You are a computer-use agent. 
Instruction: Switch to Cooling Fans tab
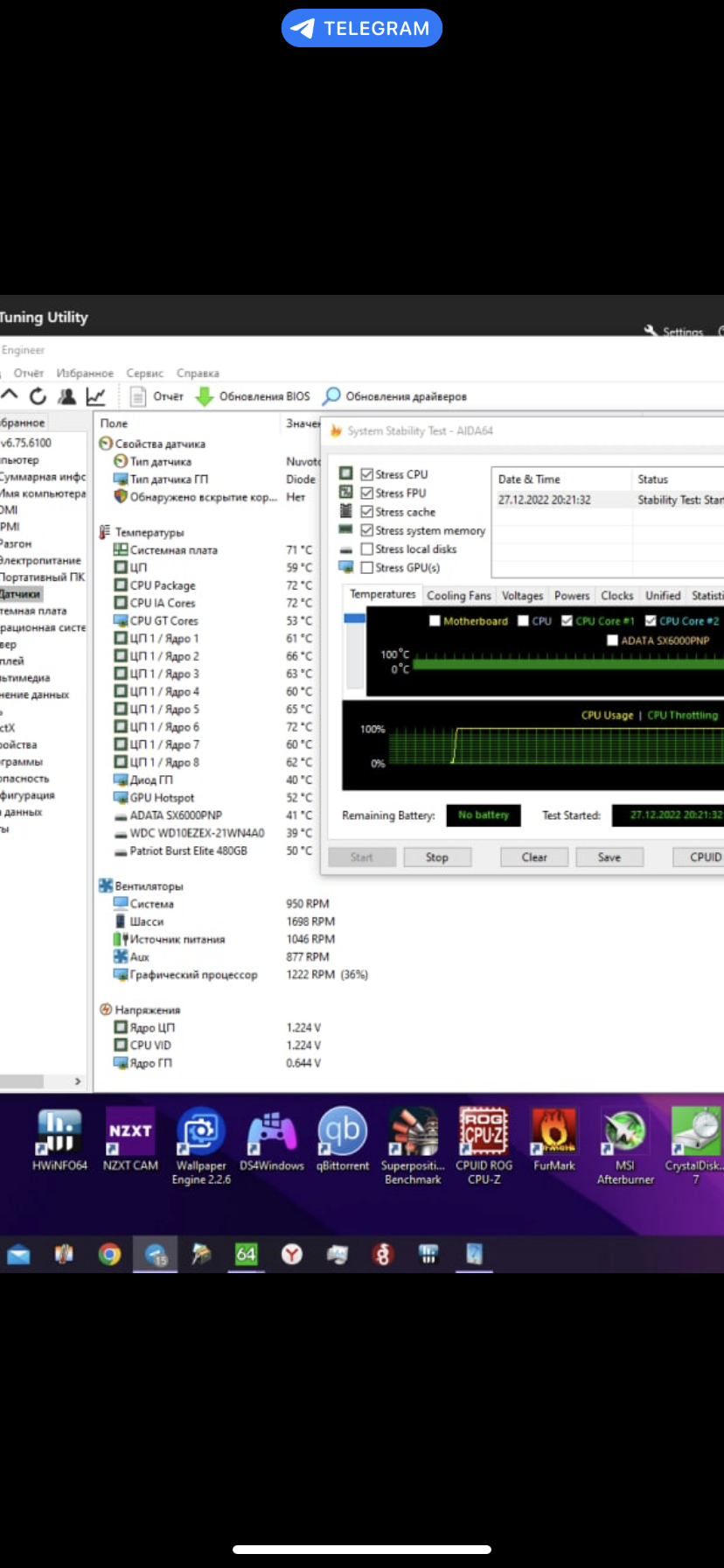tap(459, 596)
